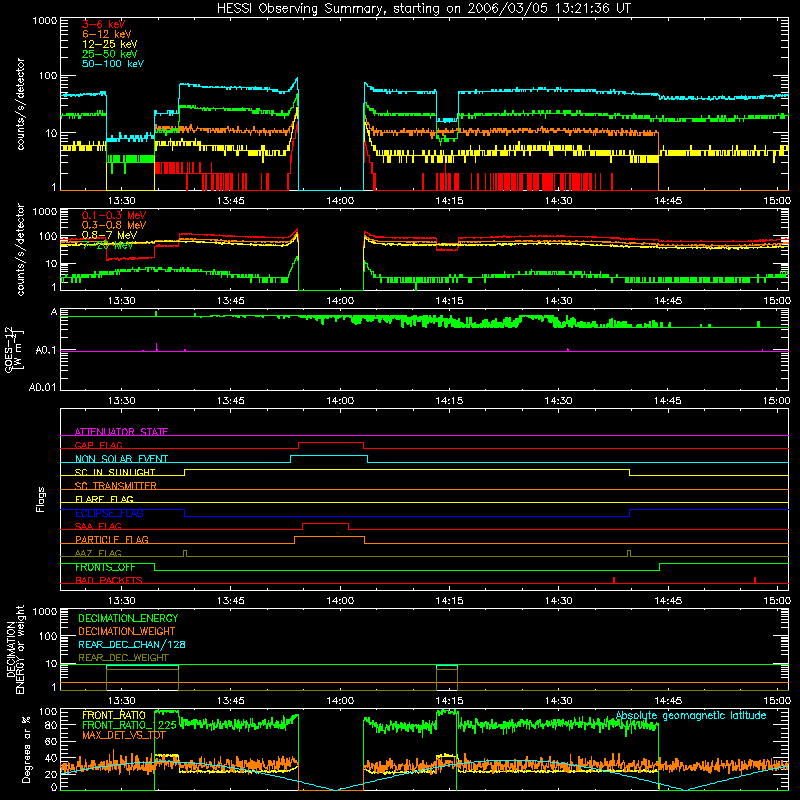Viewport: 800px width, 800px height.
Task: Click the vertical Flags axis title
Action: coord(40,499)
